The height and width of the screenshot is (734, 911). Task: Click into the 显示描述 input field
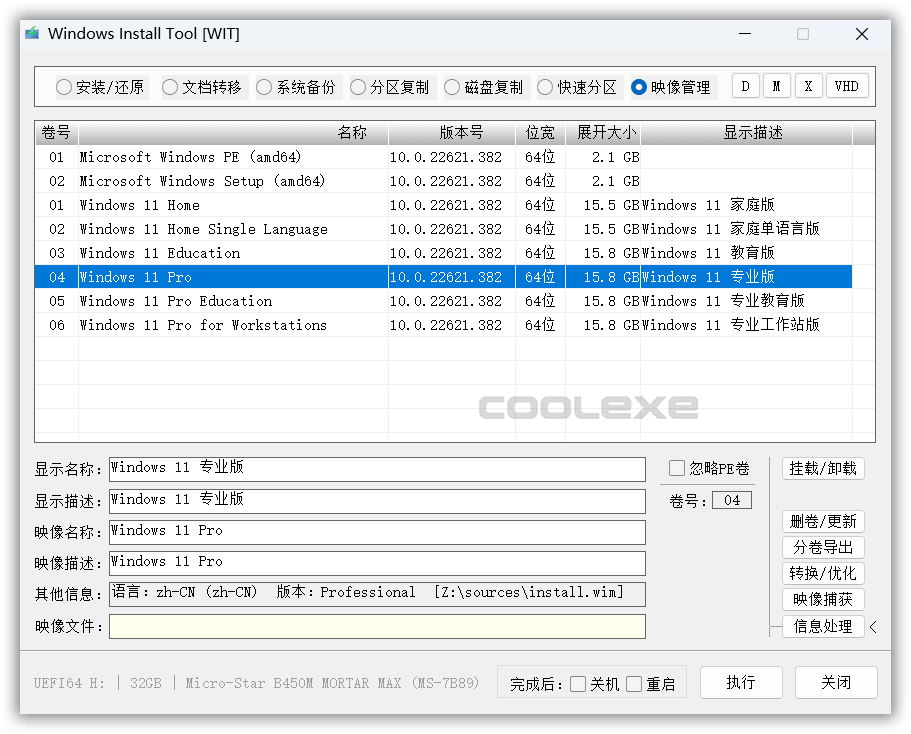click(377, 501)
